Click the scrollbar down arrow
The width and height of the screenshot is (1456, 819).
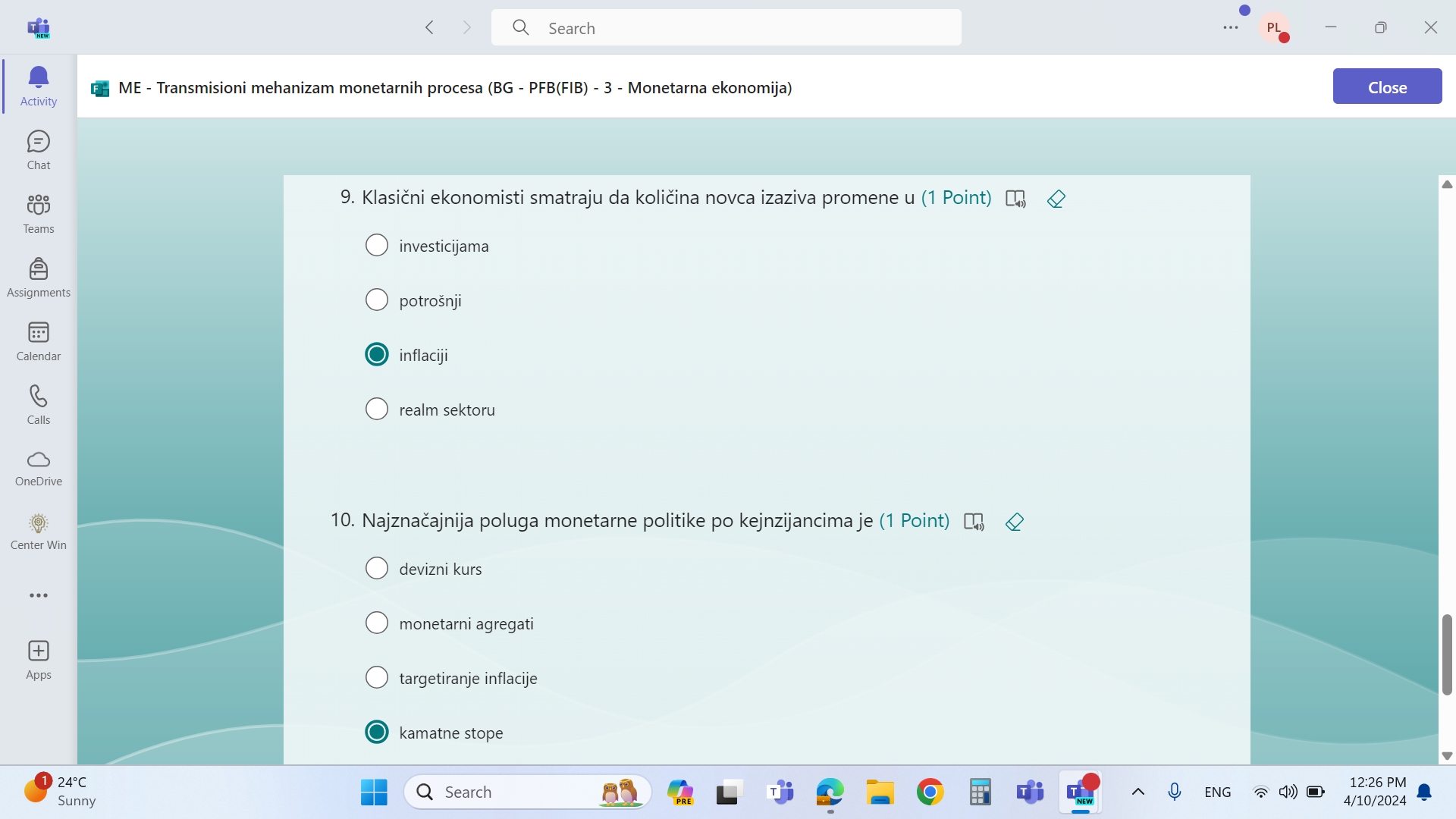(1447, 756)
